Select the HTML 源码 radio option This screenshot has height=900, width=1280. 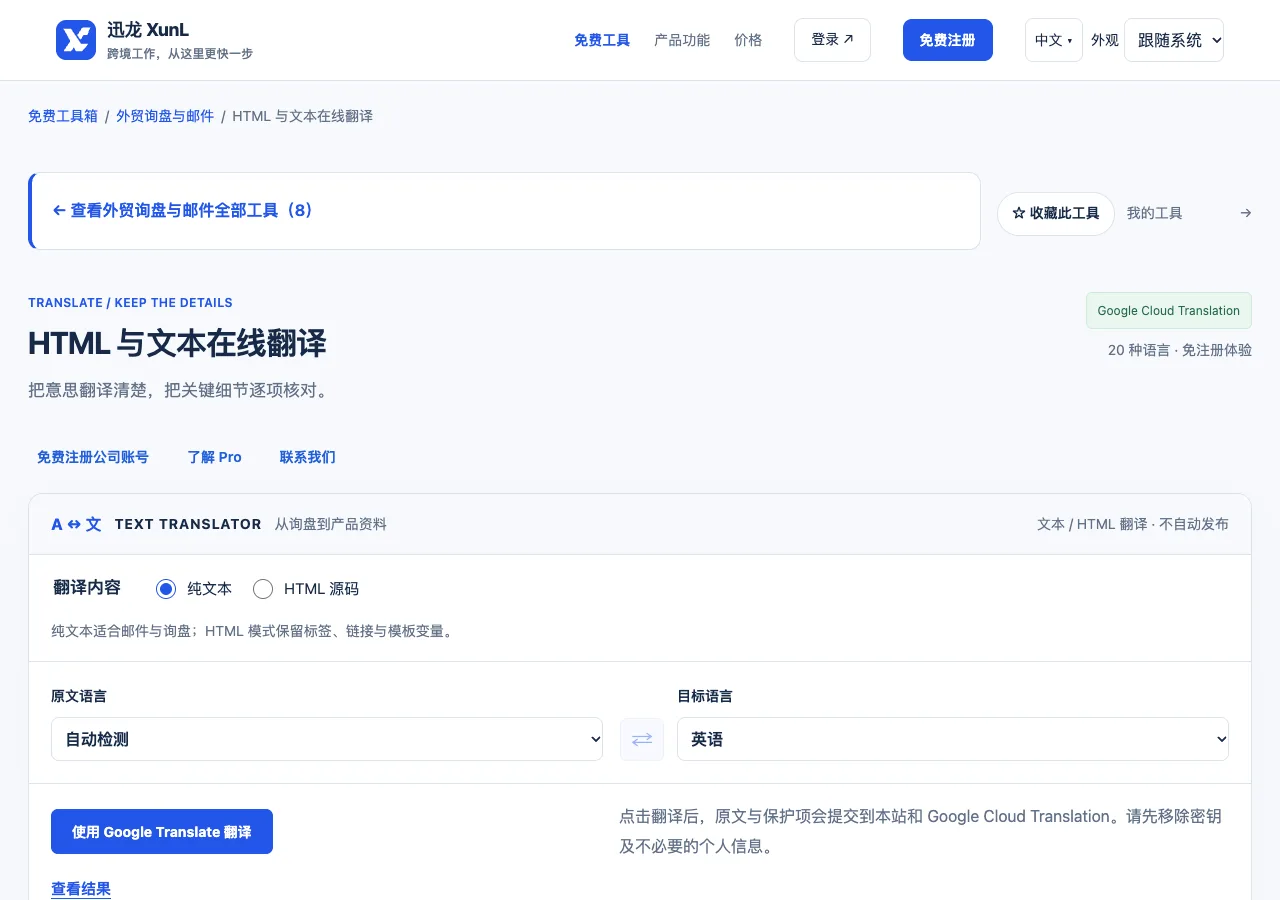tap(263, 589)
